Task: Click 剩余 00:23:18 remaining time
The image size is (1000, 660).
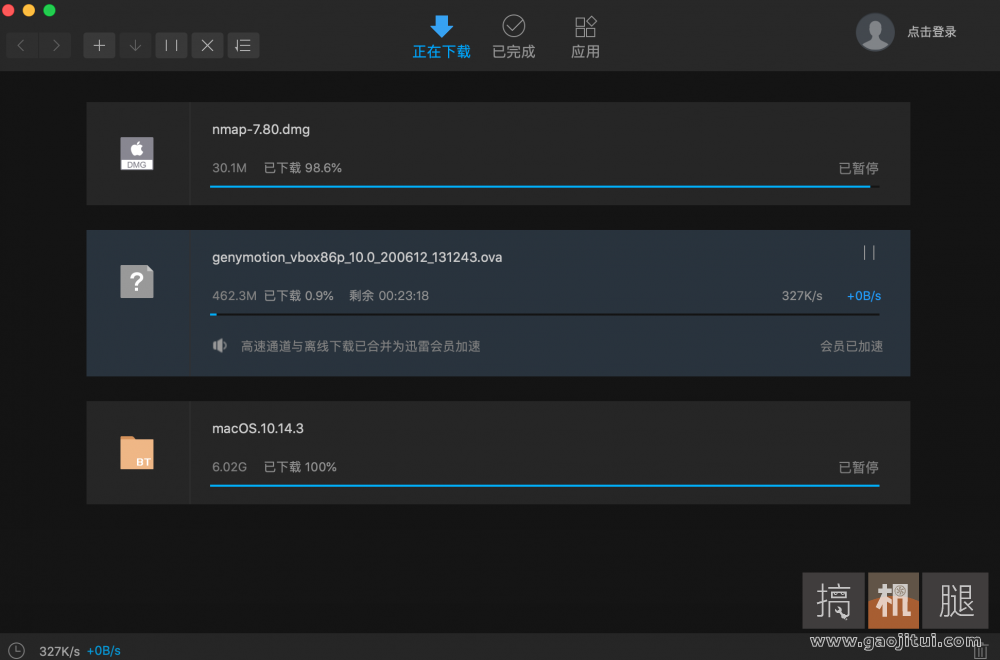Action: point(389,296)
